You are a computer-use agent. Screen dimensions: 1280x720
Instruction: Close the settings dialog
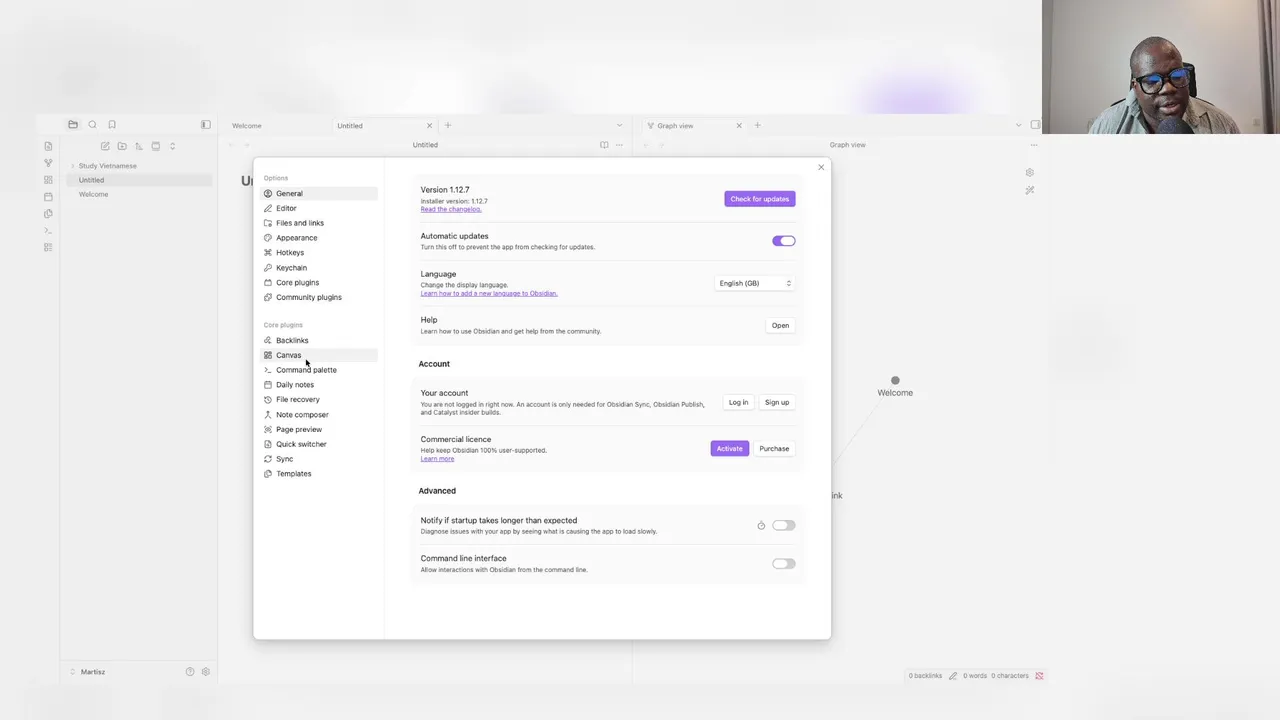(x=821, y=167)
